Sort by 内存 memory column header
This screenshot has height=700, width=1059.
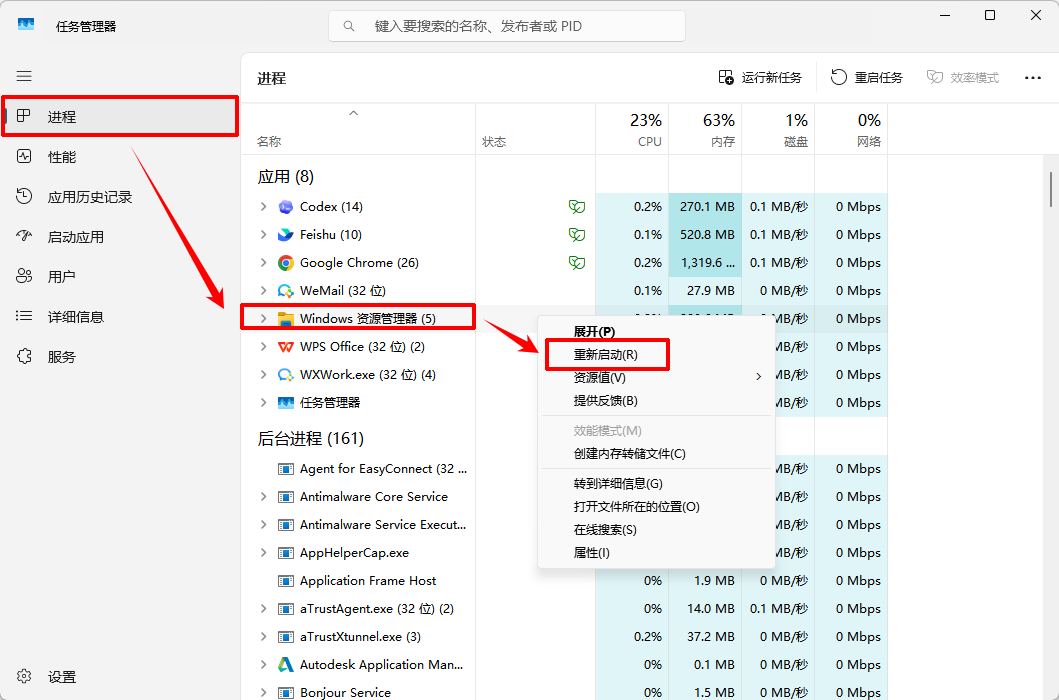click(705, 130)
